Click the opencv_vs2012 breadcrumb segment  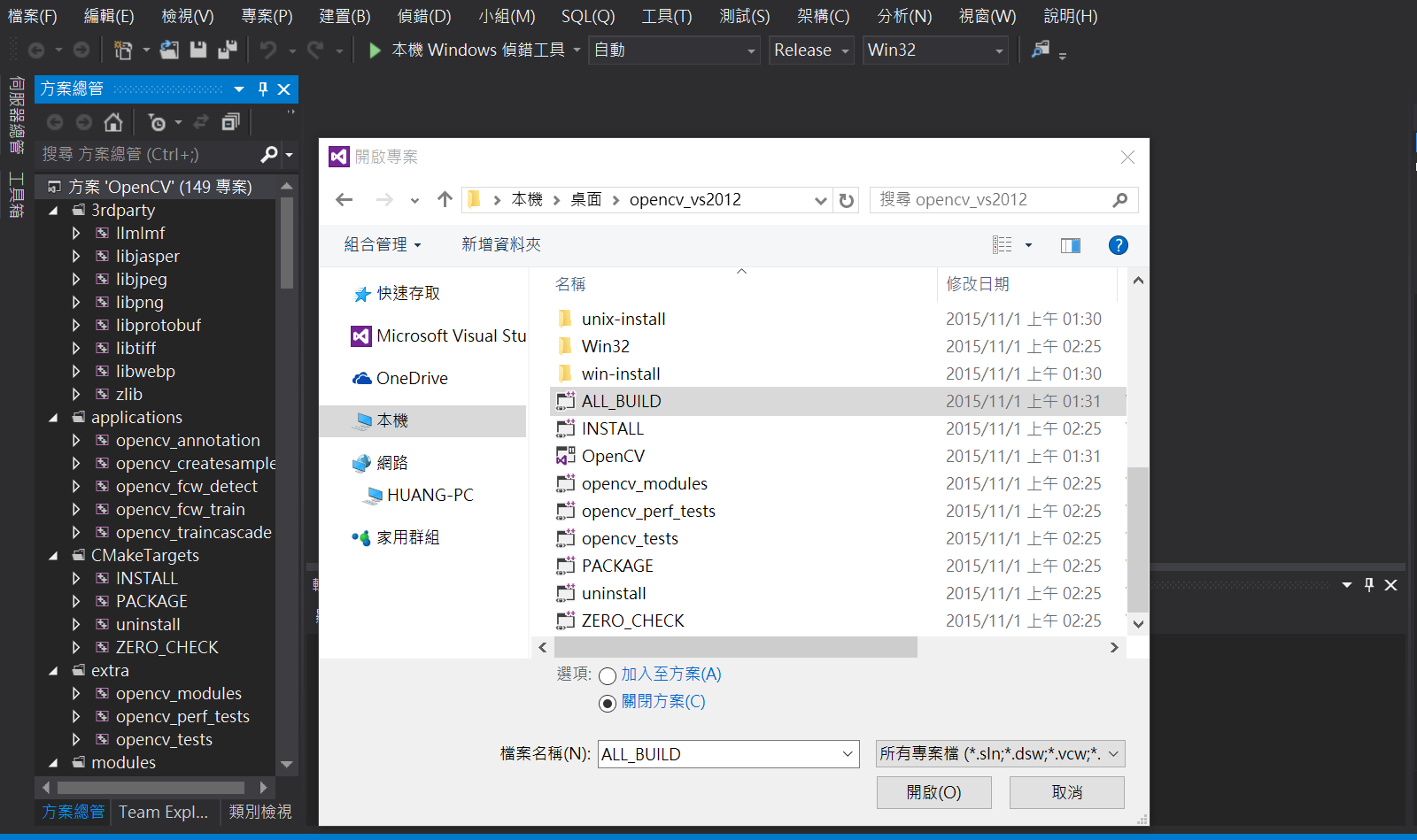point(685,200)
